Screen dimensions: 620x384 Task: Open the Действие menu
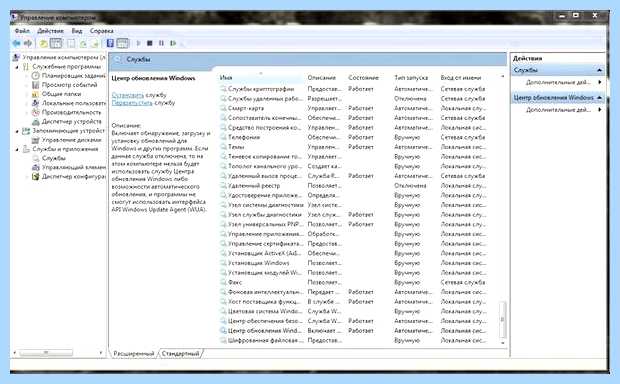(x=50, y=30)
